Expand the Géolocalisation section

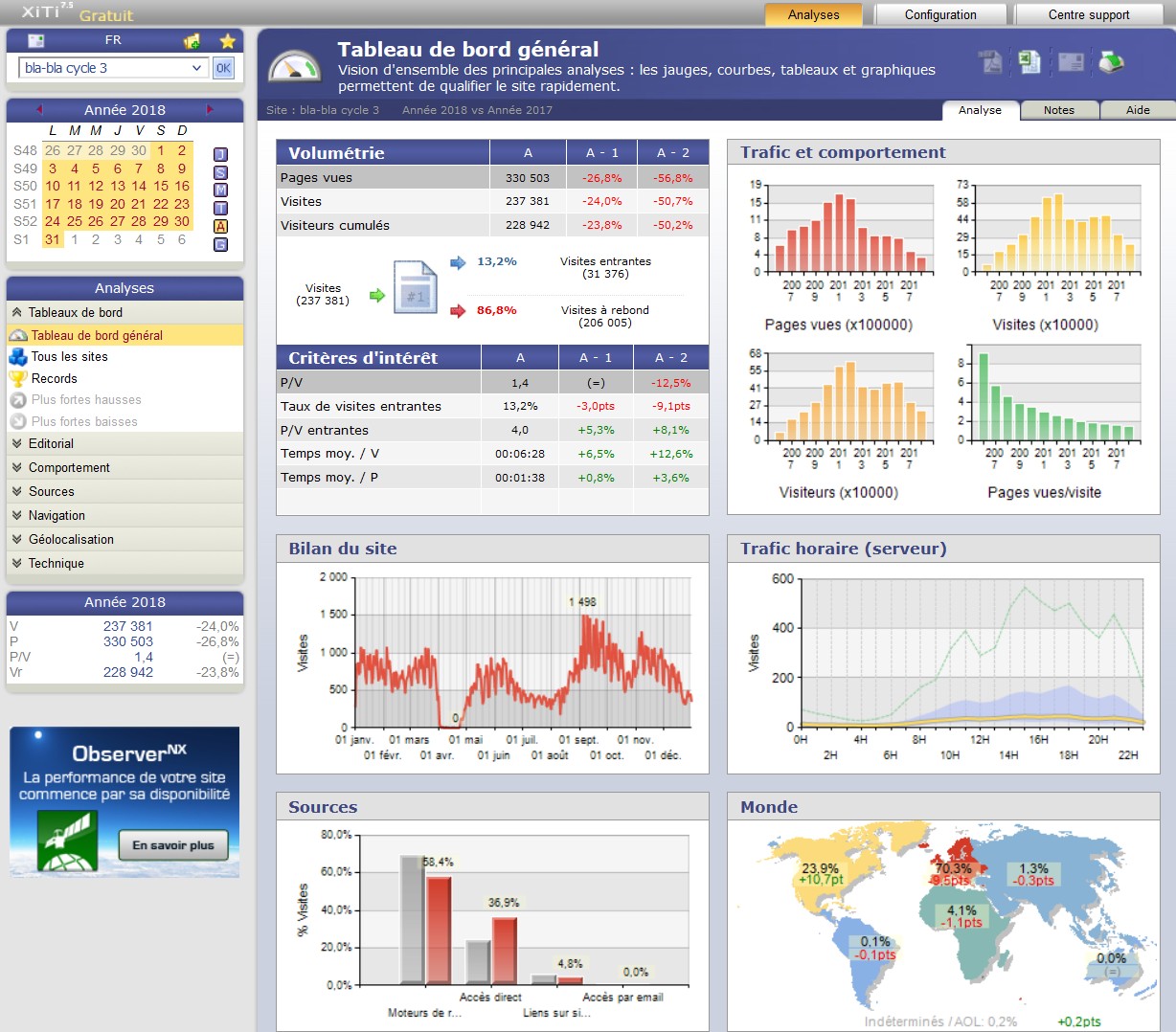(71, 540)
